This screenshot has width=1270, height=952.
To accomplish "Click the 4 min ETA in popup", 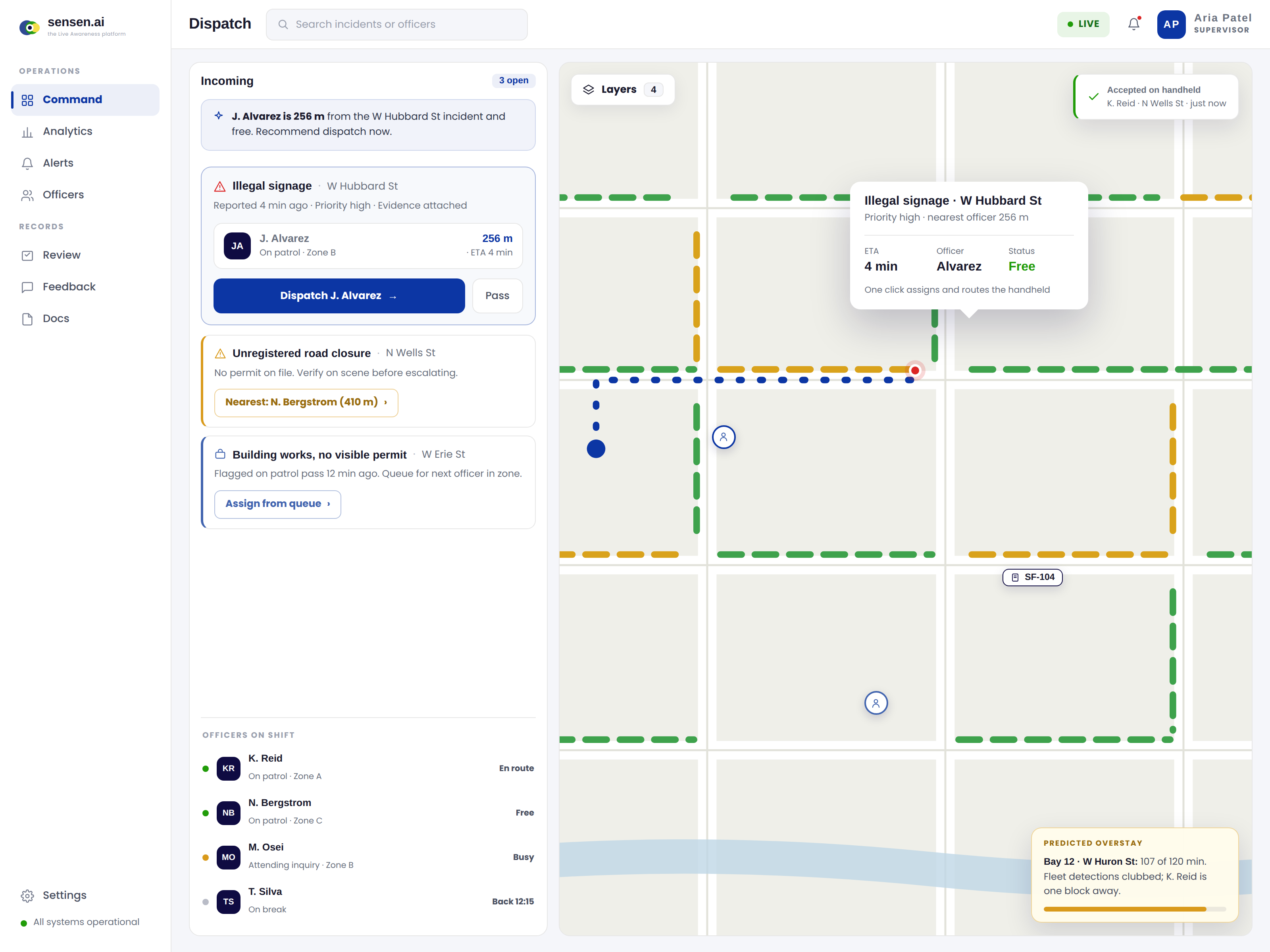I will pos(881,266).
